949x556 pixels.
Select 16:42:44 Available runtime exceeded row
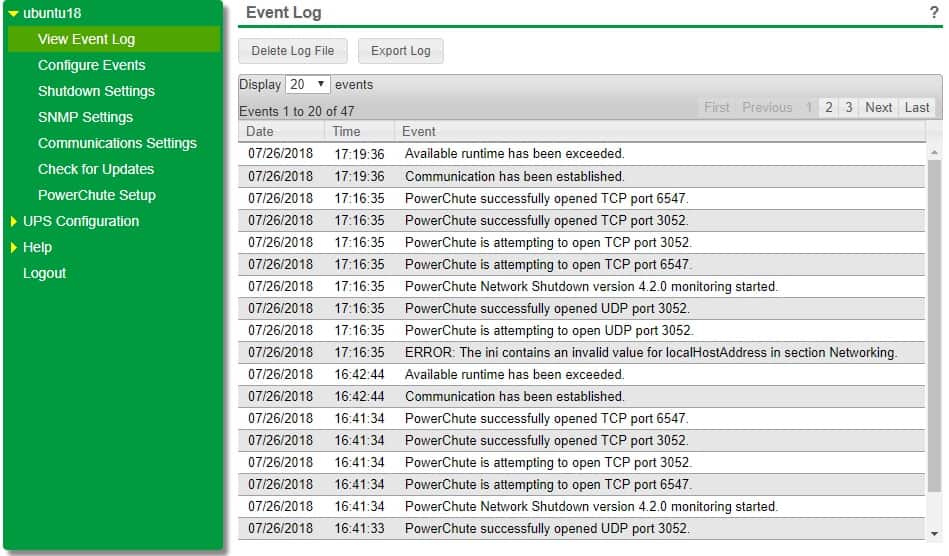[x=582, y=374]
